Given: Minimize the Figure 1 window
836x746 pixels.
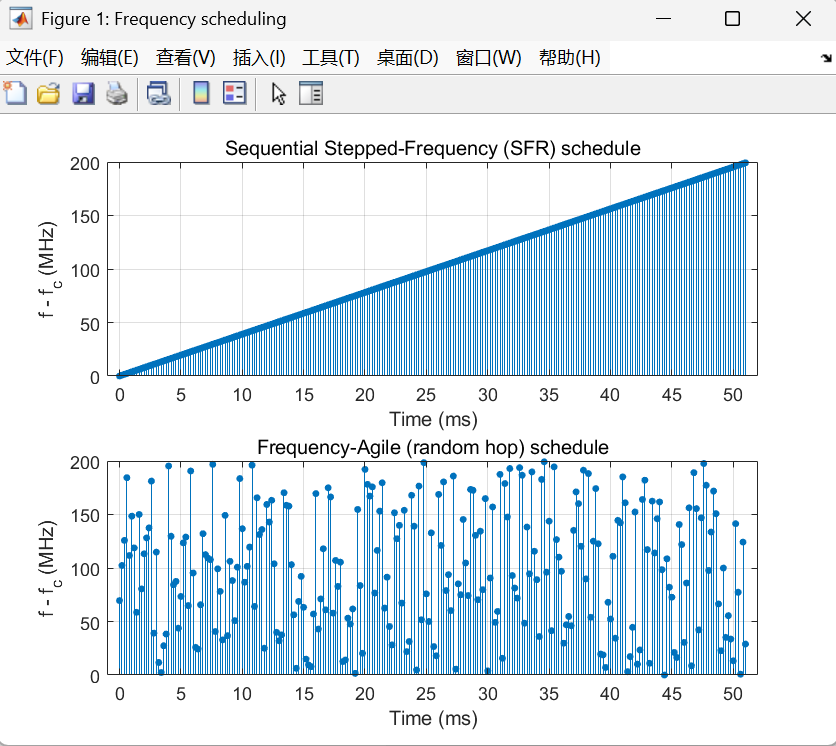Looking at the screenshot, I should pyautogui.click(x=663, y=19).
